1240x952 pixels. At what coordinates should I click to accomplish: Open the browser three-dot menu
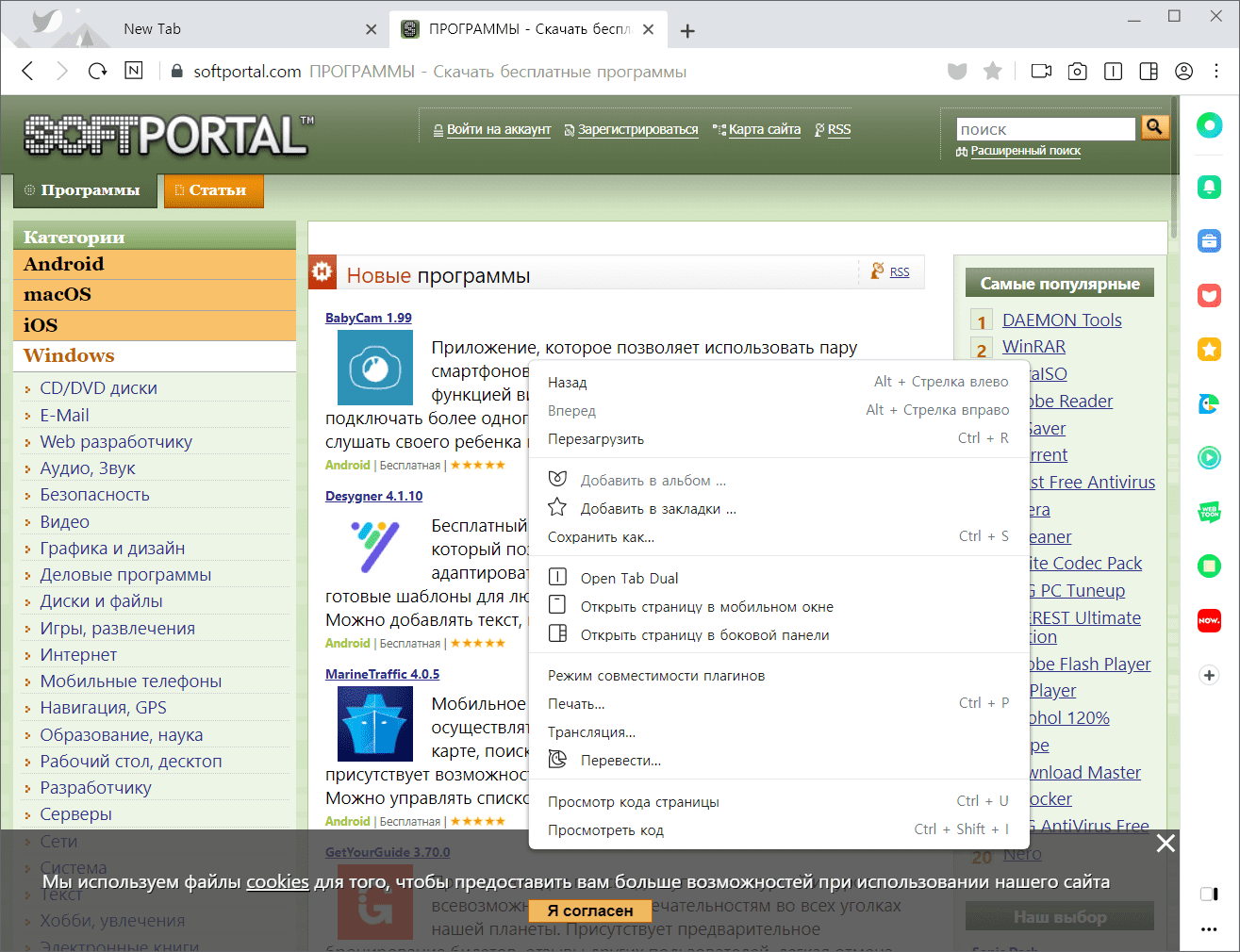point(1217,72)
